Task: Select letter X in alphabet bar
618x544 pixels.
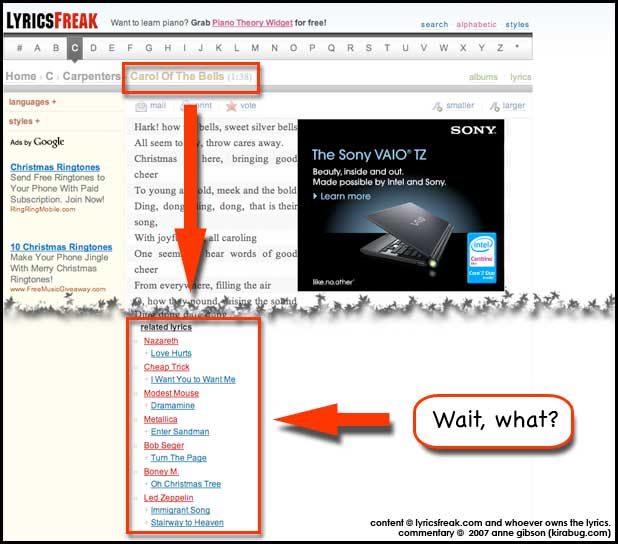Action: click(x=463, y=48)
